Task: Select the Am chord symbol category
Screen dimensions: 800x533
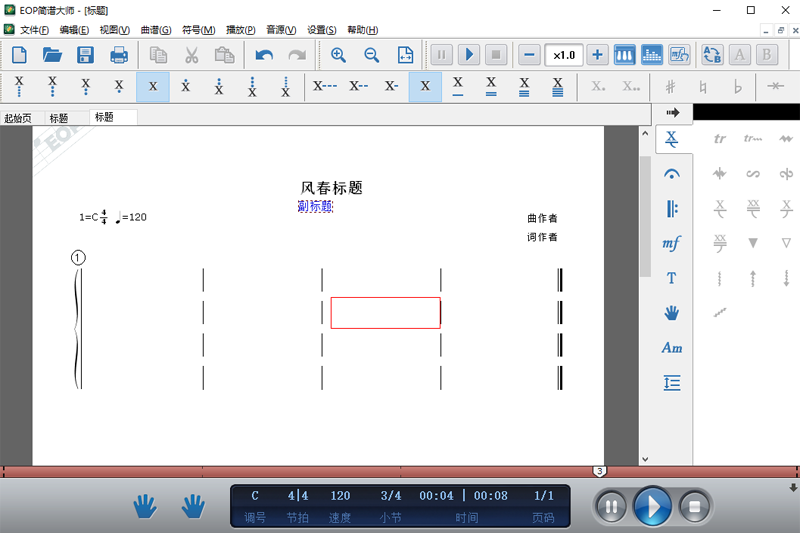Action: point(672,348)
